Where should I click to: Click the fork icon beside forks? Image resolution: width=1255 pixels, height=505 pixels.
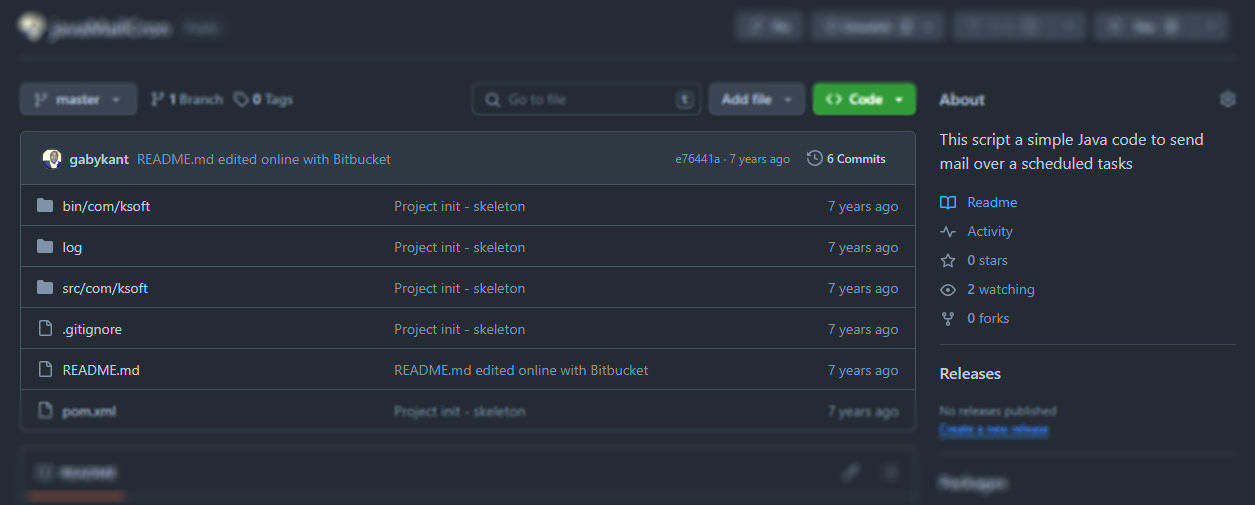(948, 318)
